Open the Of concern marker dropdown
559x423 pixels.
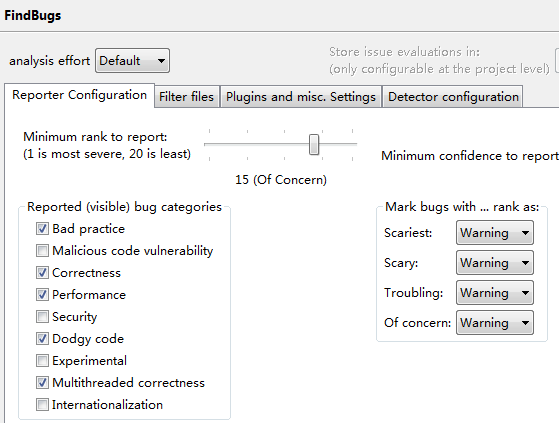[495, 323]
